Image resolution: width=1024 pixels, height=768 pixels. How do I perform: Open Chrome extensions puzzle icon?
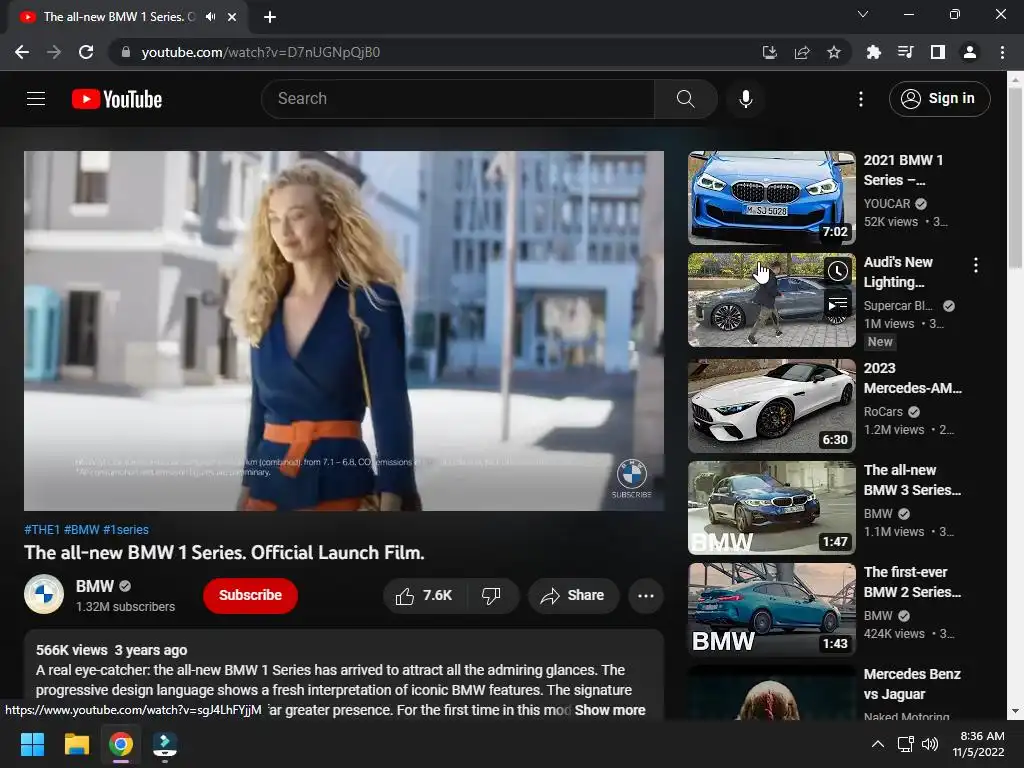[873, 52]
